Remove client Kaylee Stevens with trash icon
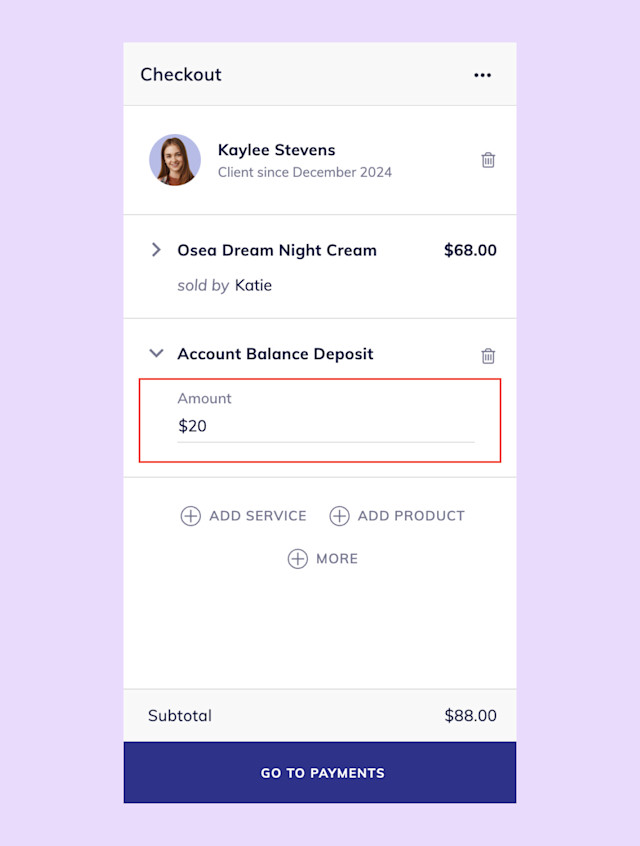The height and width of the screenshot is (846, 640). tap(488, 160)
